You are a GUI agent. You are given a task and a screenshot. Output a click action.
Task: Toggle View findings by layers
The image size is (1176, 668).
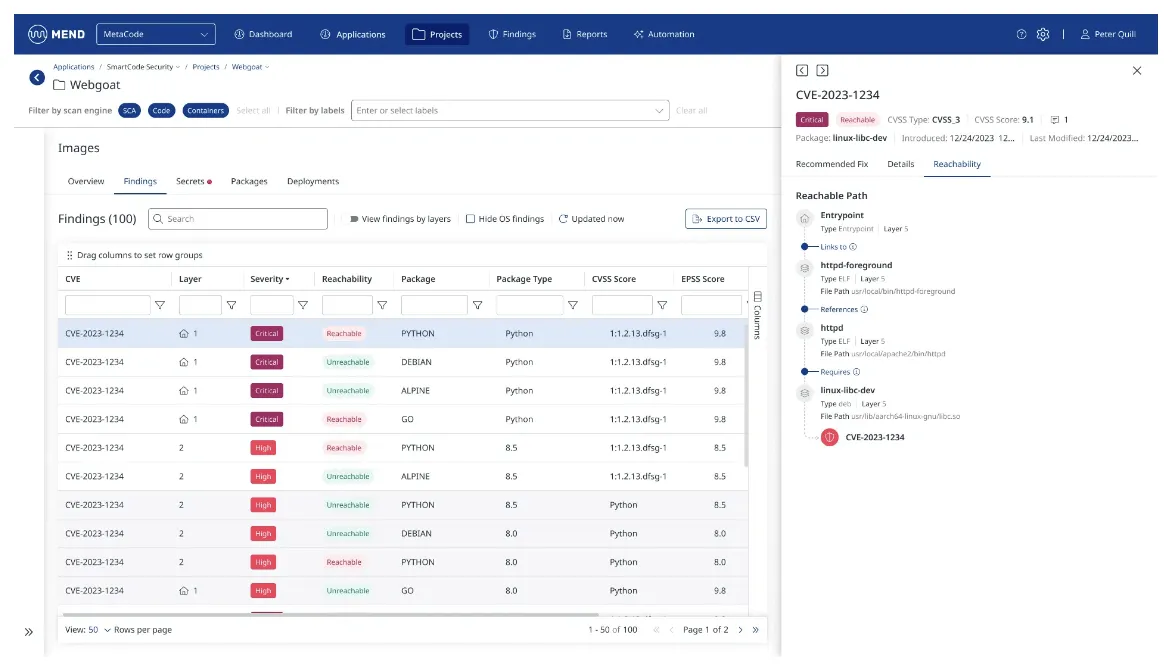pyautogui.click(x=400, y=219)
